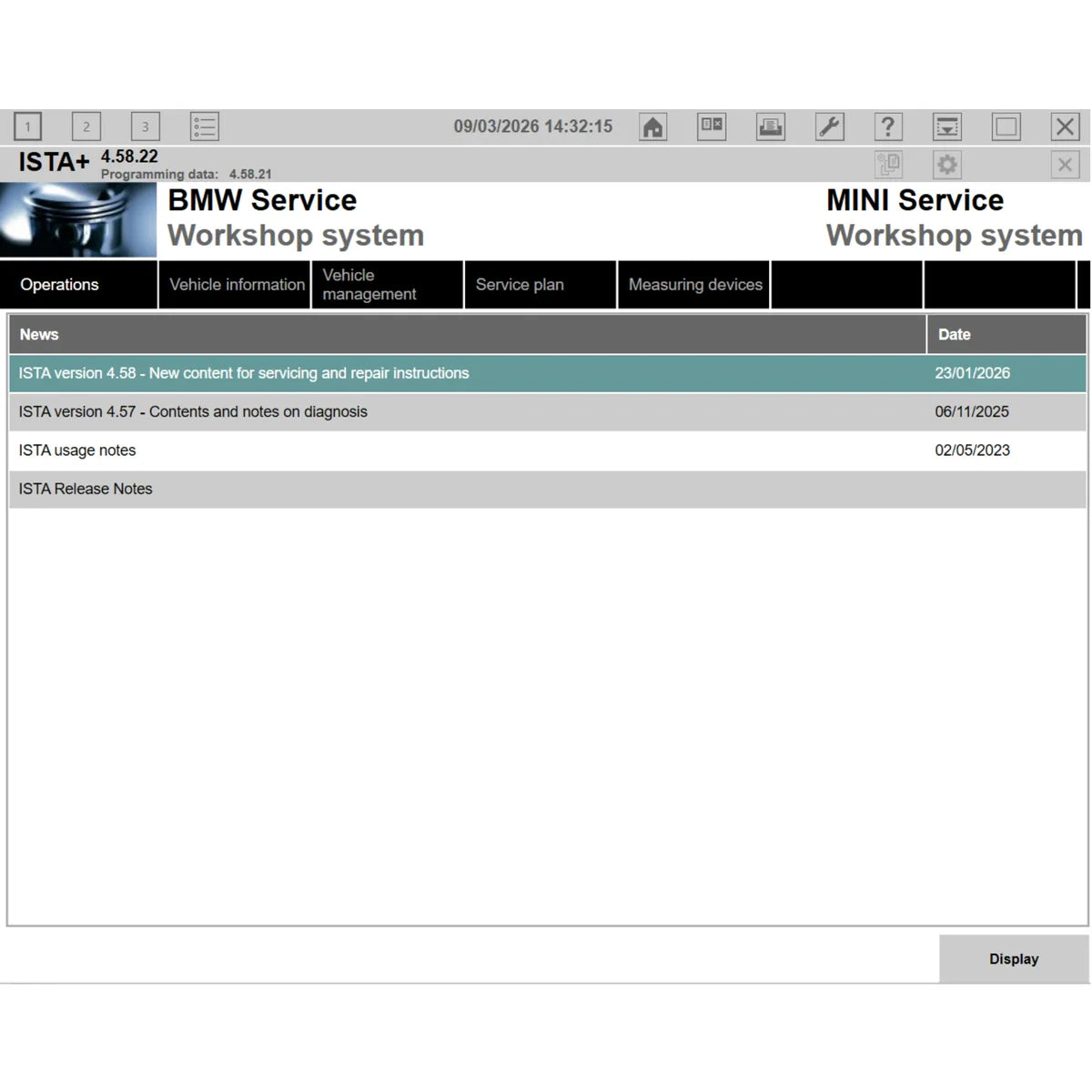
Task: Switch to the Vehicle information tab
Action: pos(235,284)
